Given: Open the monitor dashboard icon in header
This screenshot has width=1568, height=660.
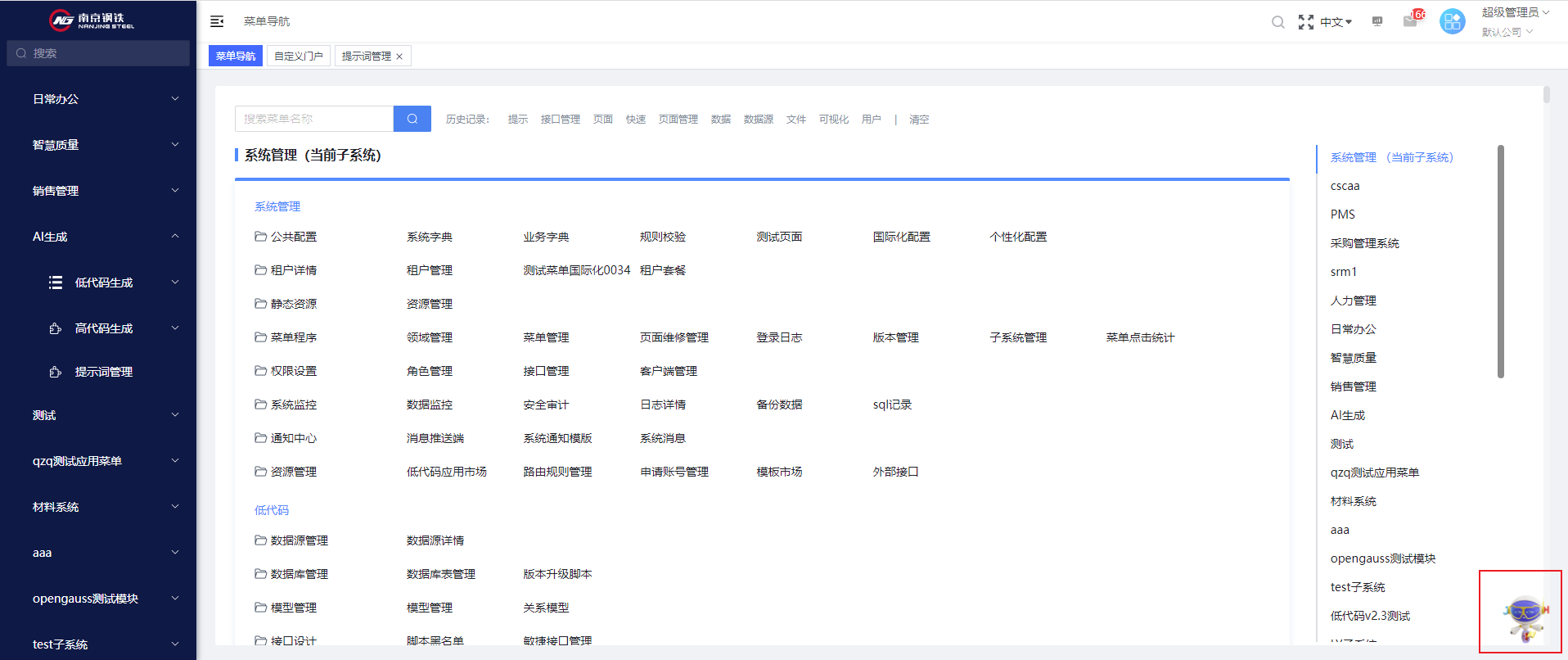Looking at the screenshot, I should pos(1377,21).
